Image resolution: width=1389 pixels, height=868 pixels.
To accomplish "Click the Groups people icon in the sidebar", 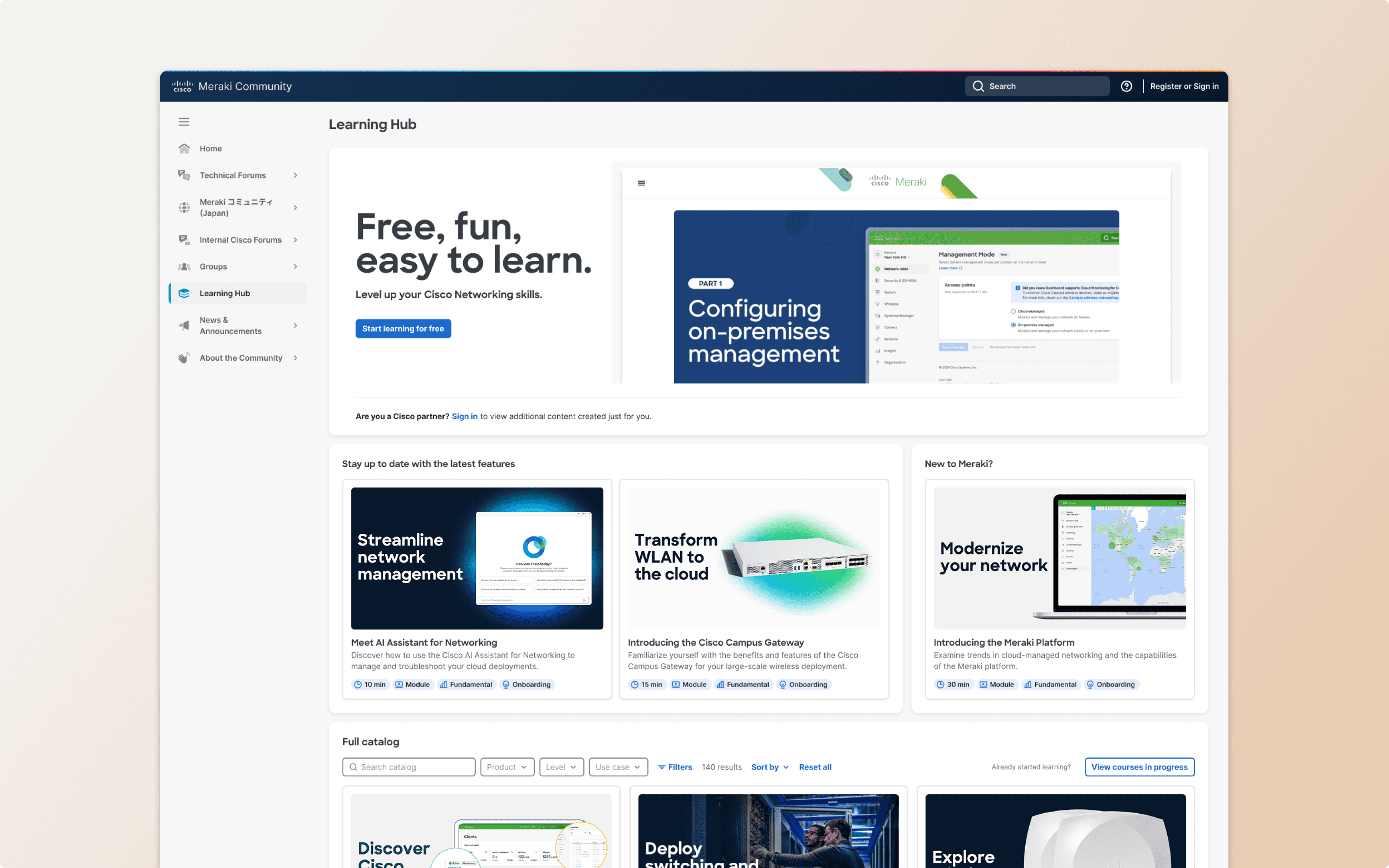I will coord(184,266).
